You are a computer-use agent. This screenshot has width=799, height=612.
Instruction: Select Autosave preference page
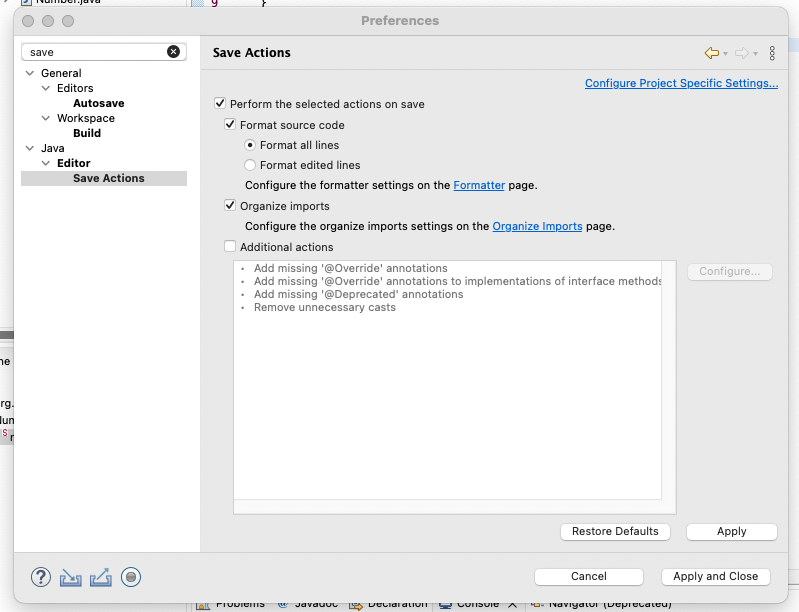99,103
